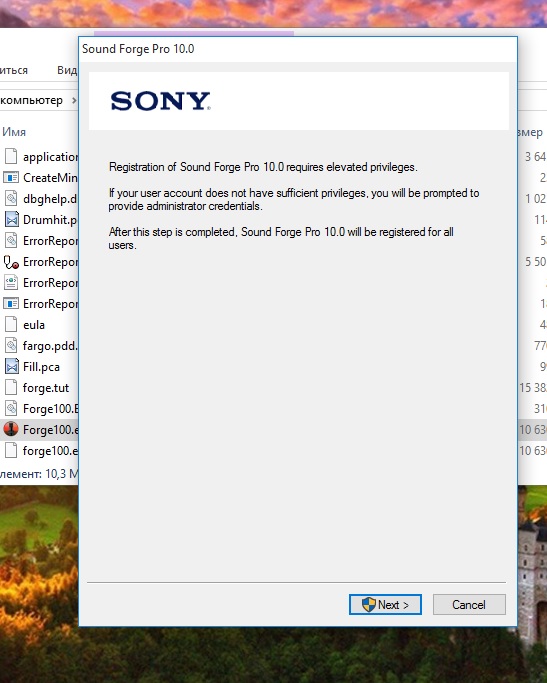Click the SONY logo in the dialog
The width and height of the screenshot is (547, 683).
[x=161, y=101]
